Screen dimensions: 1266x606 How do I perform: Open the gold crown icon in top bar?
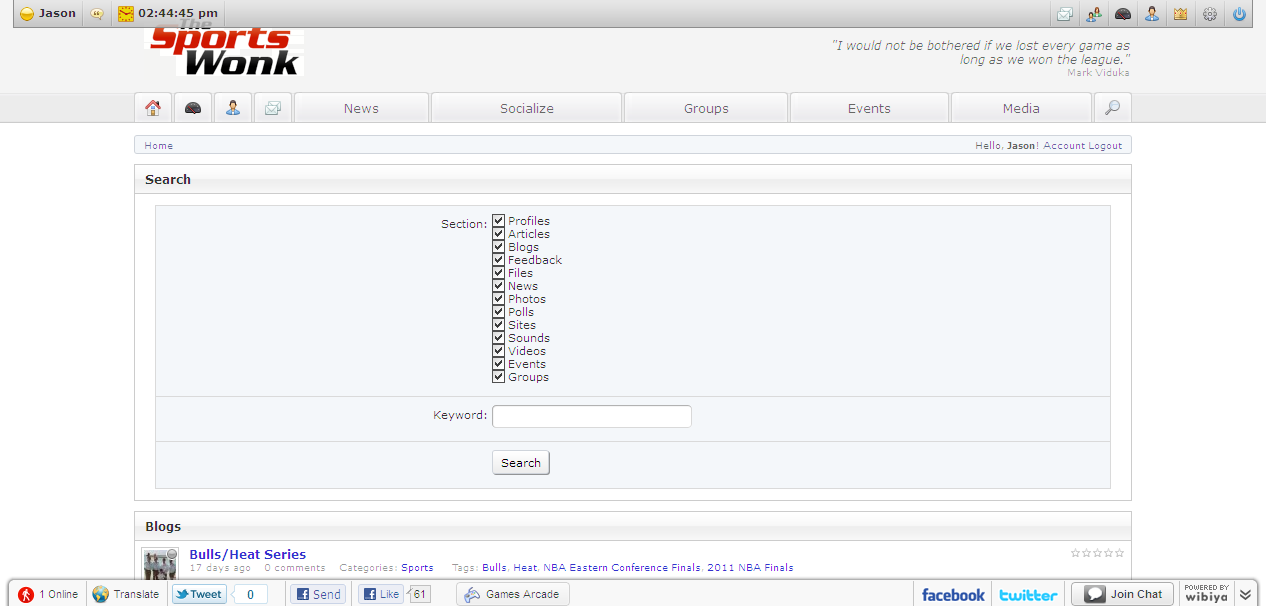pos(1181,14)
